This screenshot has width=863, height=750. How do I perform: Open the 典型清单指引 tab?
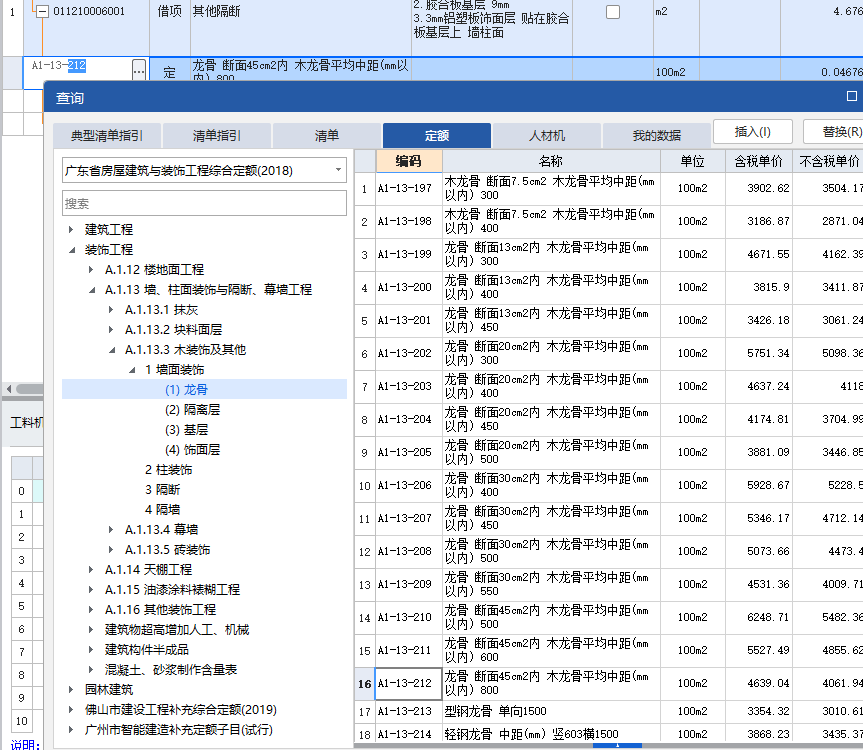click(106, 133)
